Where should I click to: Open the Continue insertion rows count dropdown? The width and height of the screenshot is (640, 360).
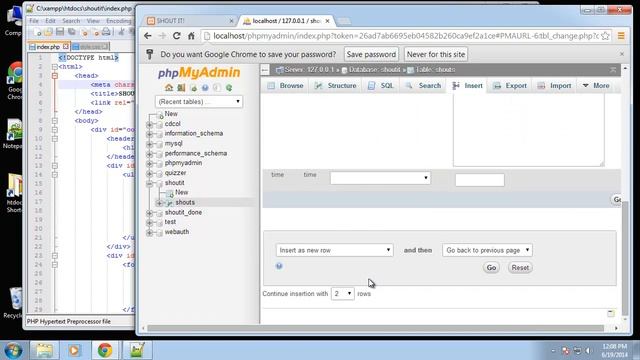tap(342, 293)
